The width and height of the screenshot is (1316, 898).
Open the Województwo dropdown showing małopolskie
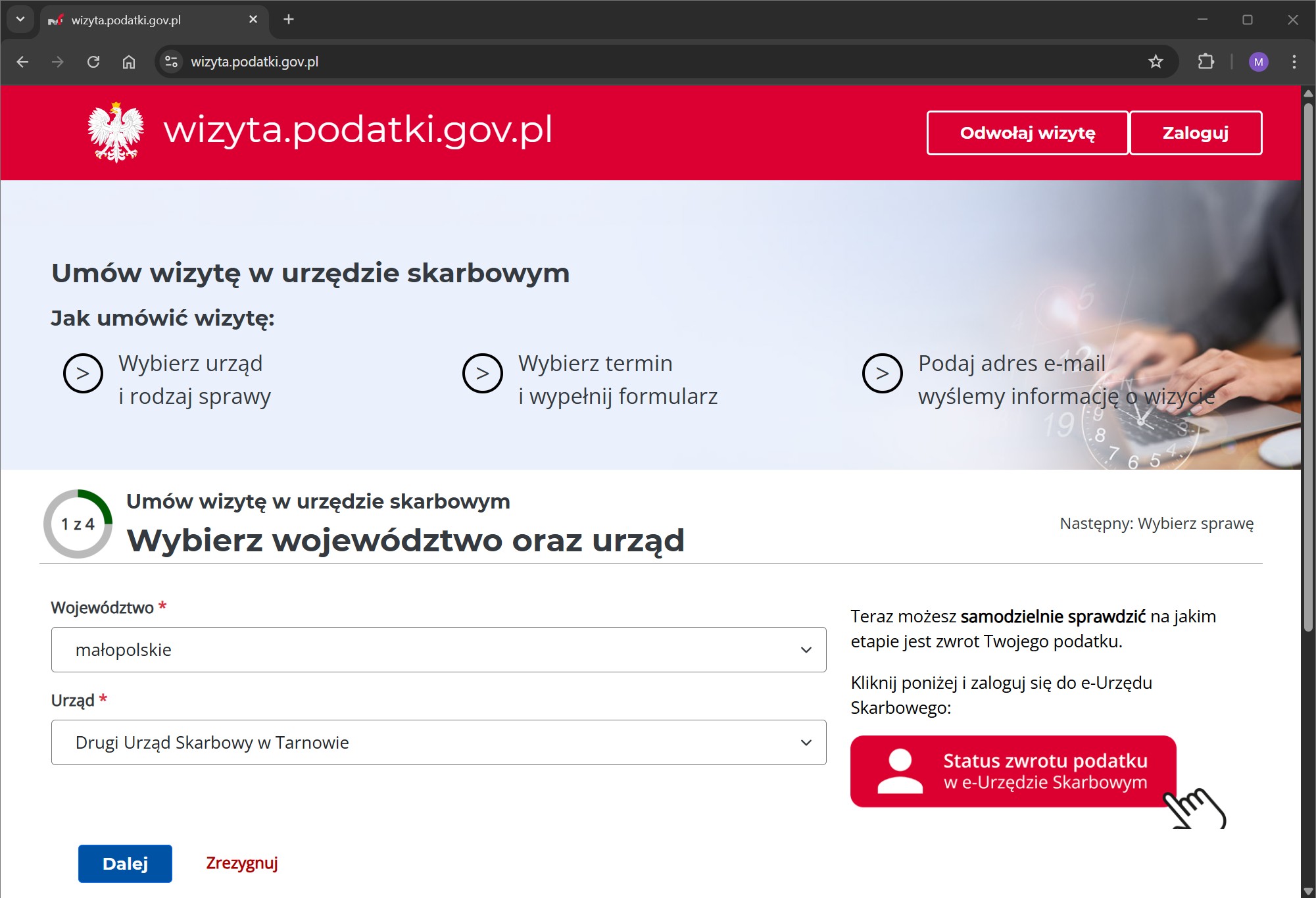pos(439,649)
